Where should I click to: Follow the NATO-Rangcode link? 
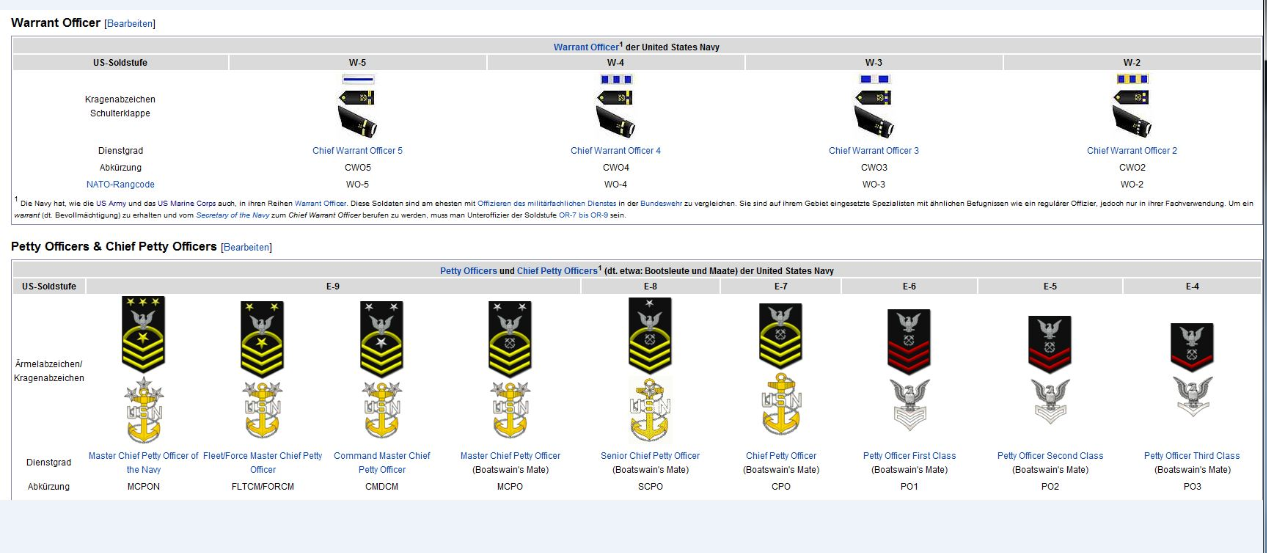pos(120,184)
